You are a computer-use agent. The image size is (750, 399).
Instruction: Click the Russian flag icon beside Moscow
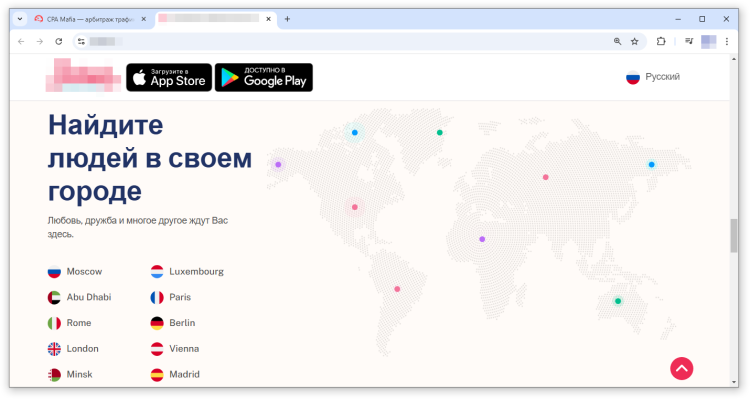click(54, 272)
